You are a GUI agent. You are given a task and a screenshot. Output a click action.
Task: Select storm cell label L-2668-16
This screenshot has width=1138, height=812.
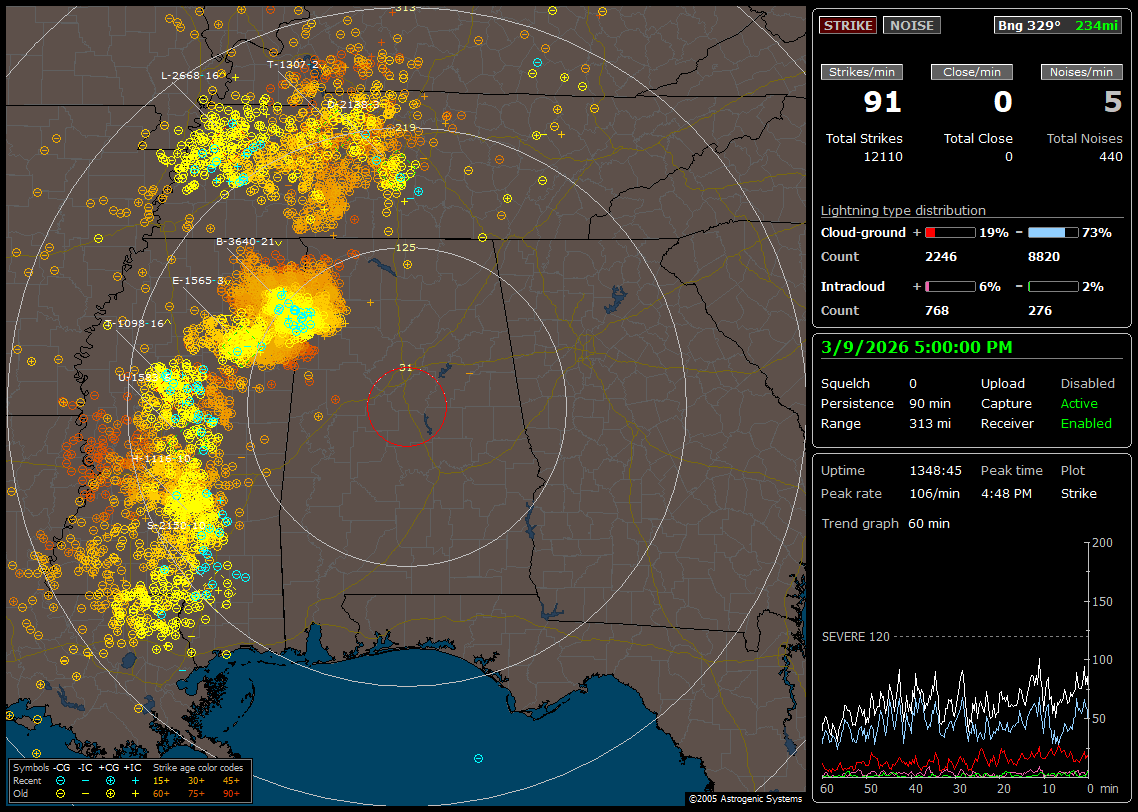click(190, 75)
